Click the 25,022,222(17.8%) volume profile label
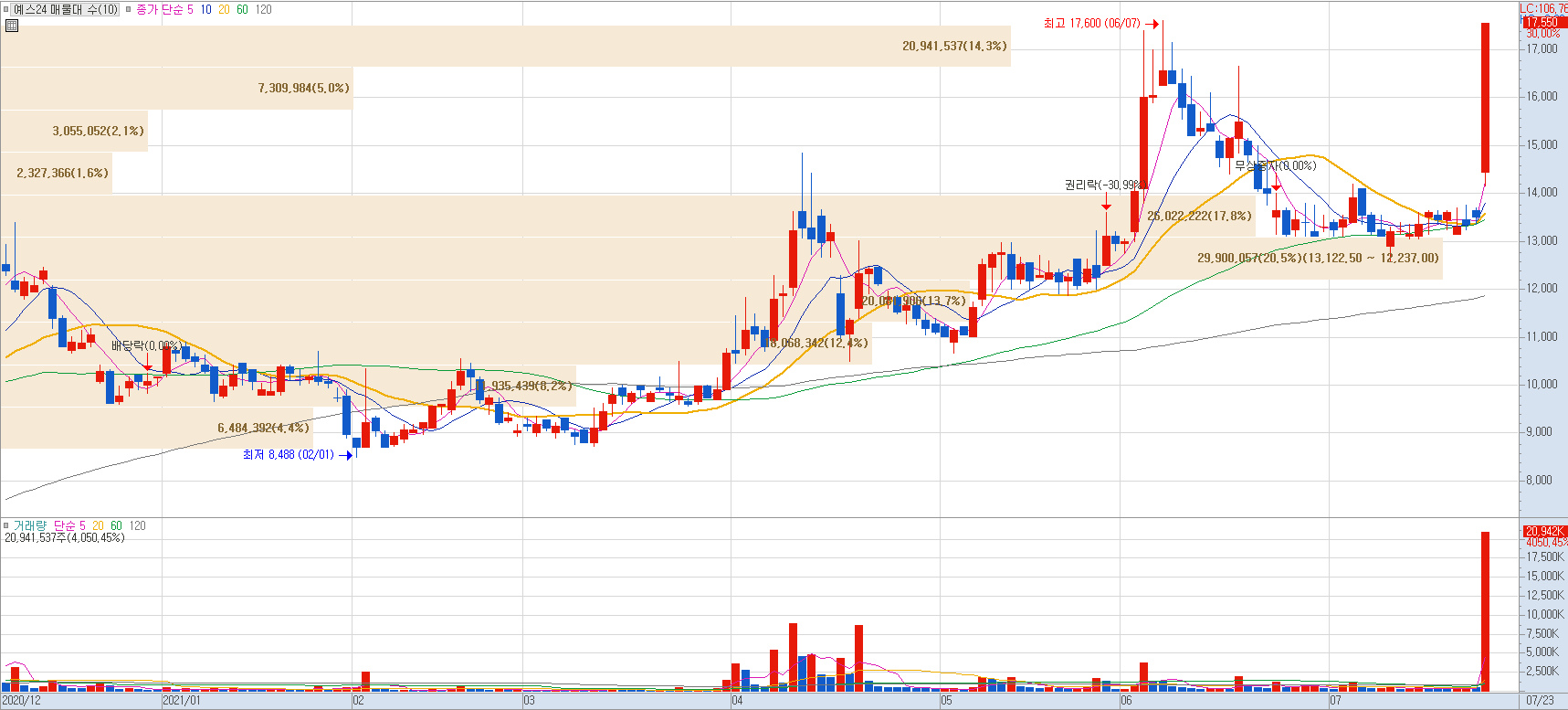 (1199, 216)
